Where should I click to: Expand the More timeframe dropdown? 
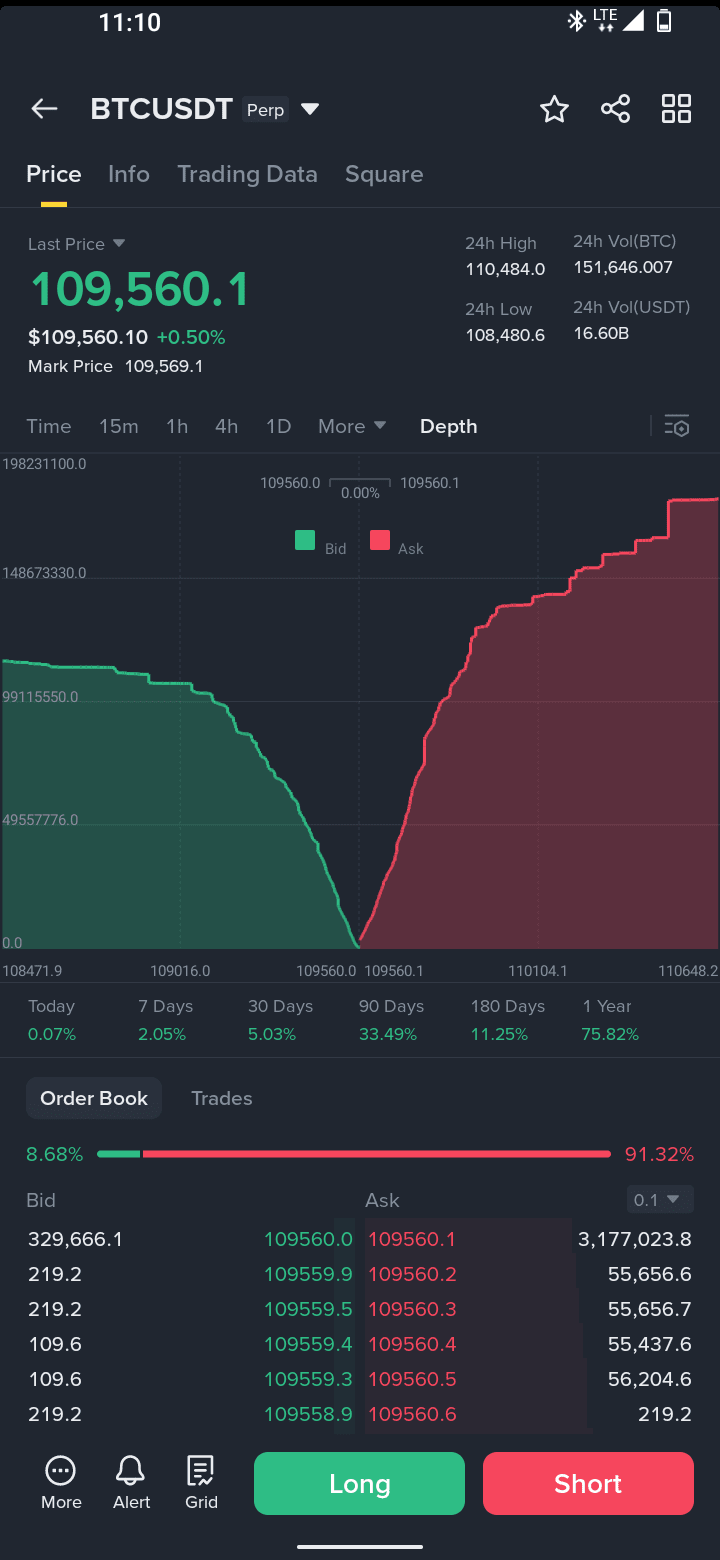click(352, 426)
